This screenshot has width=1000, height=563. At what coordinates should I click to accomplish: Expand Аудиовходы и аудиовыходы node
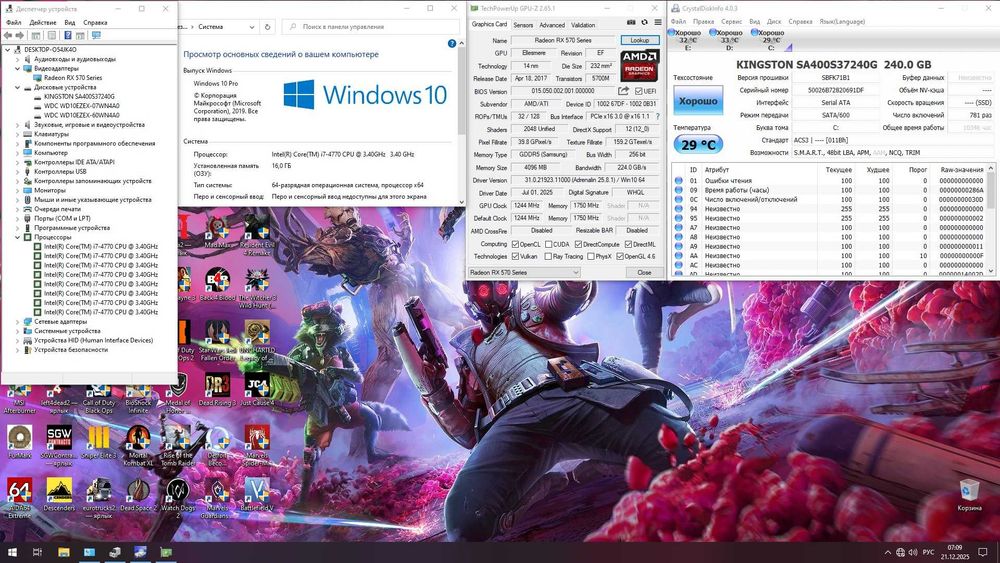[18, 59]
